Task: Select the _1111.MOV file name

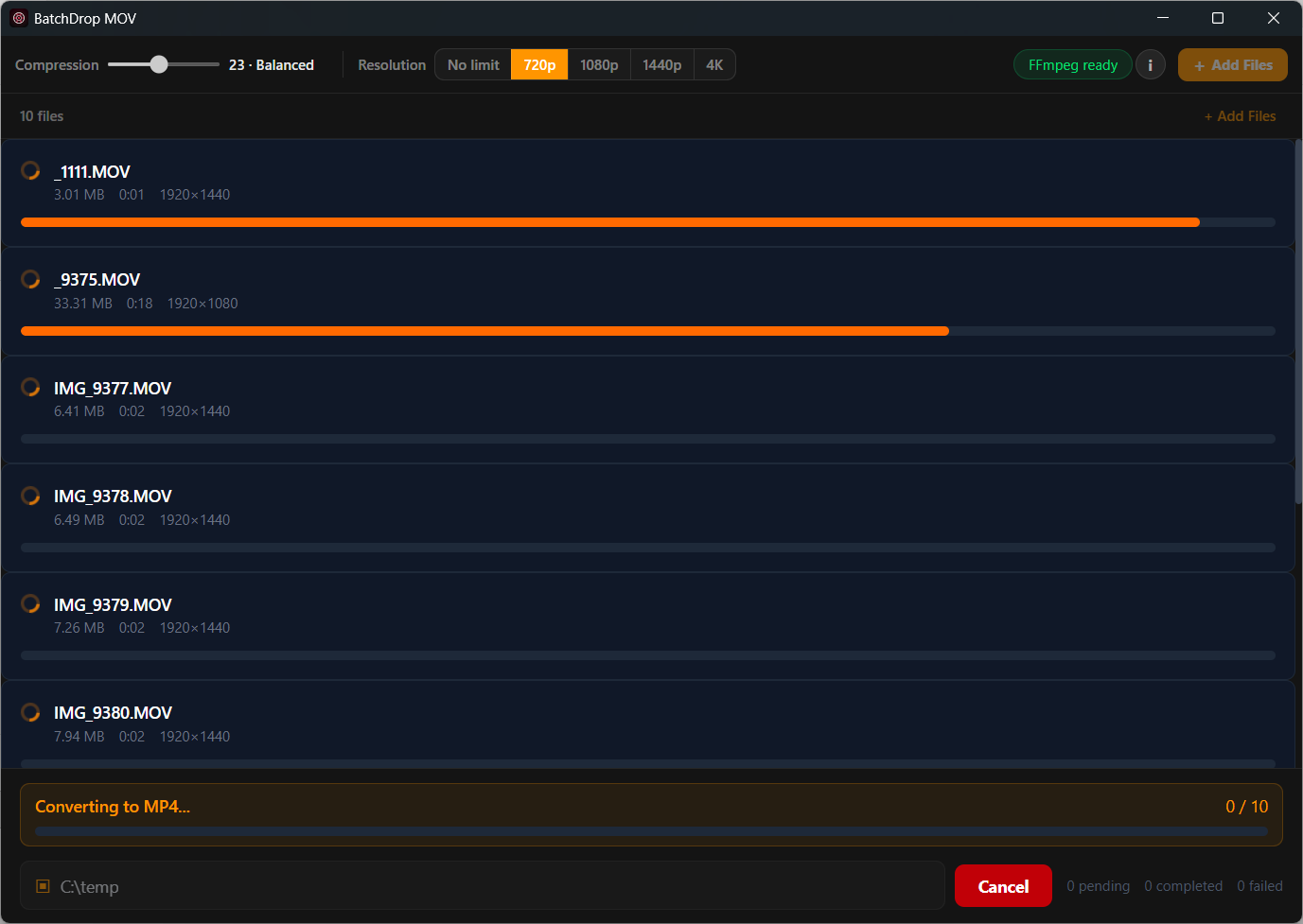Action: click(92, 171)
